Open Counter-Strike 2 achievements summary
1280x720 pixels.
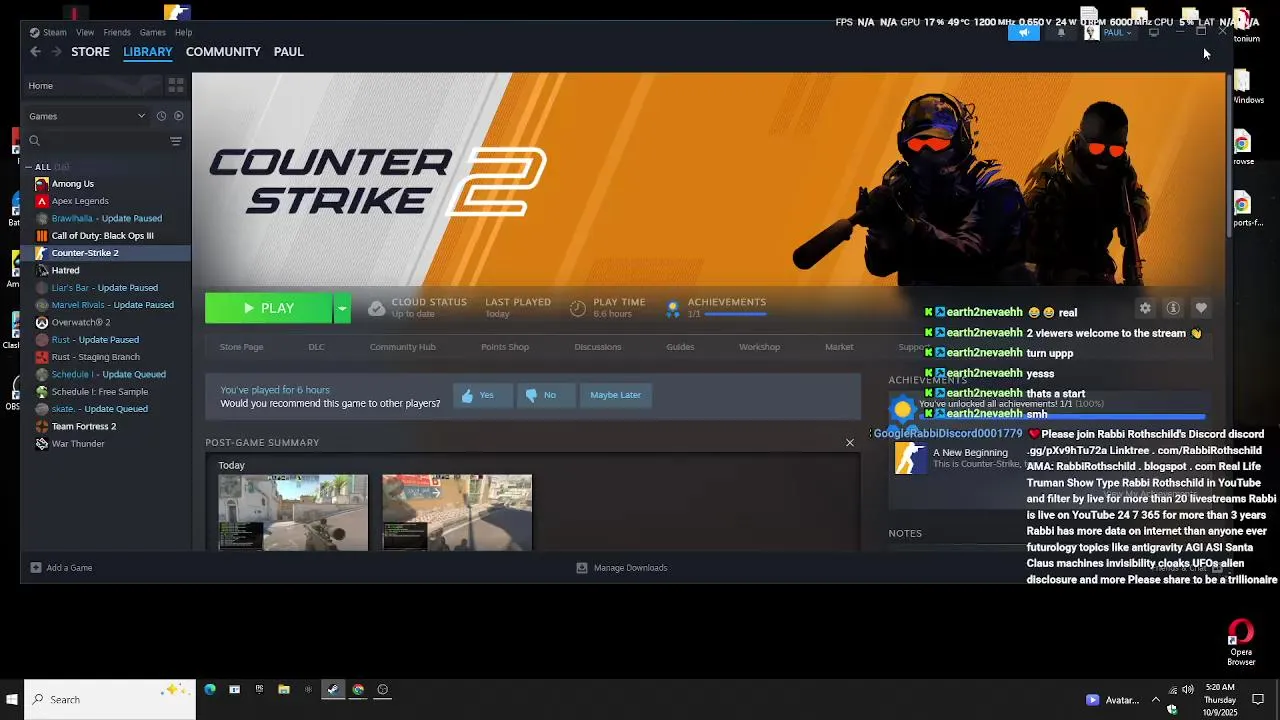716,307
